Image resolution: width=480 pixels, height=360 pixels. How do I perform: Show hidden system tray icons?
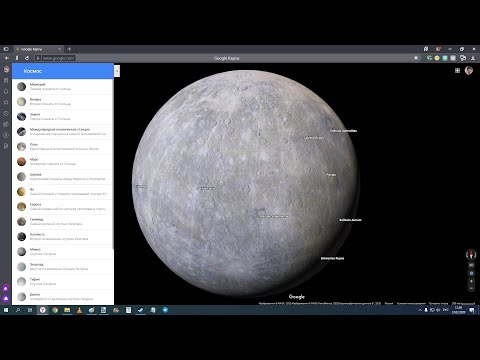[x=420, y=310]
